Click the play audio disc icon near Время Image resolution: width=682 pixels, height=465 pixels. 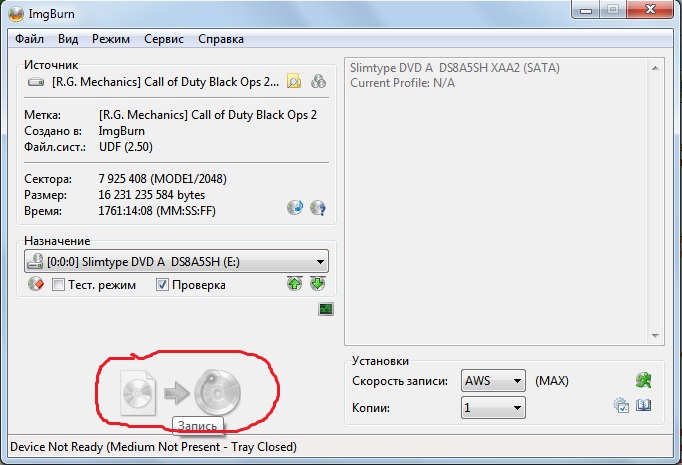coord(295,207)
